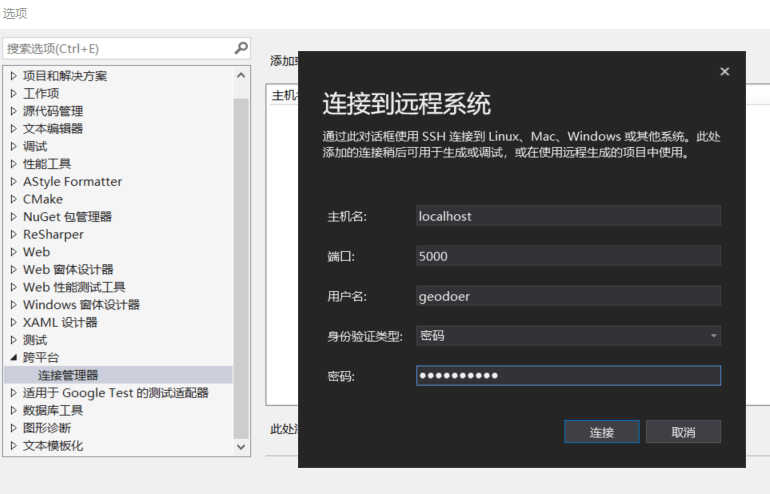The image size is (770, 494).
Task: Select XAML 设计器 item
Action: [x=60, y=322]
